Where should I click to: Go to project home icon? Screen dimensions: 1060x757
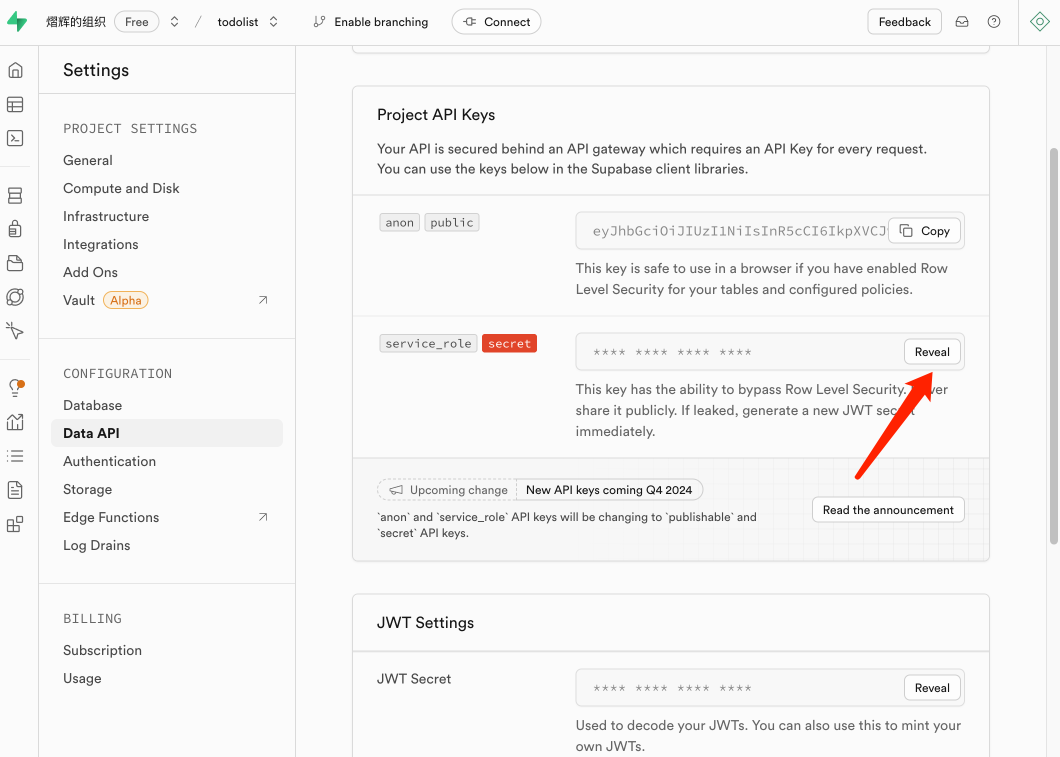(x=15, y=70)
